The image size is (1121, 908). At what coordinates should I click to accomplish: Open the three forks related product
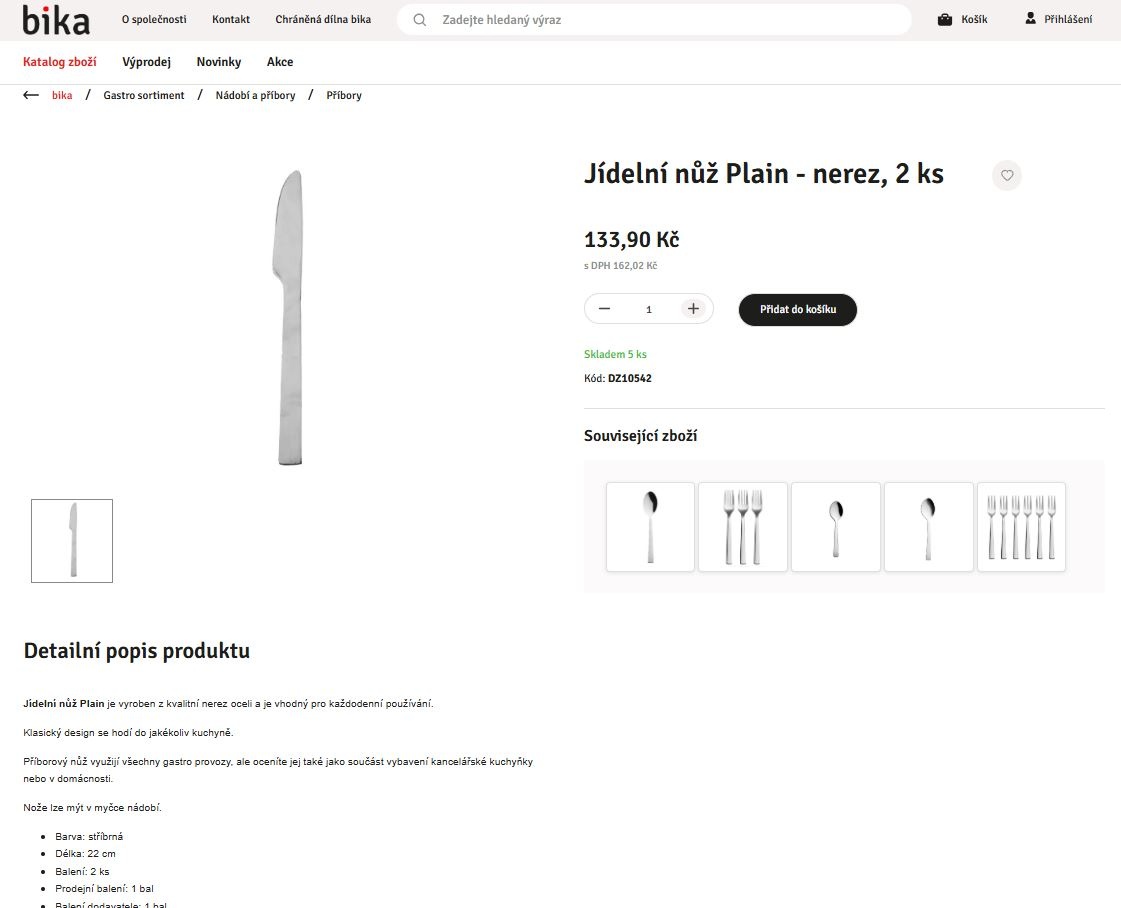coord(743,527)
